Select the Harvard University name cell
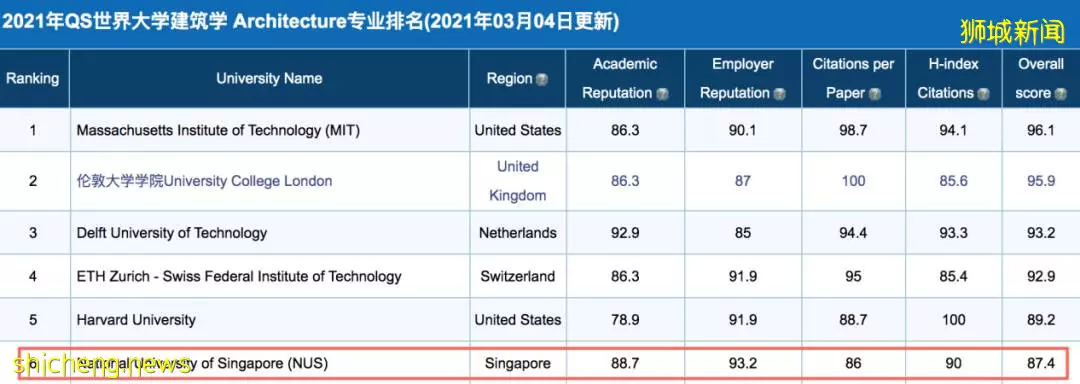Image resolution: width=1080 pixels, height=384 pixels. tap(136, 320)
